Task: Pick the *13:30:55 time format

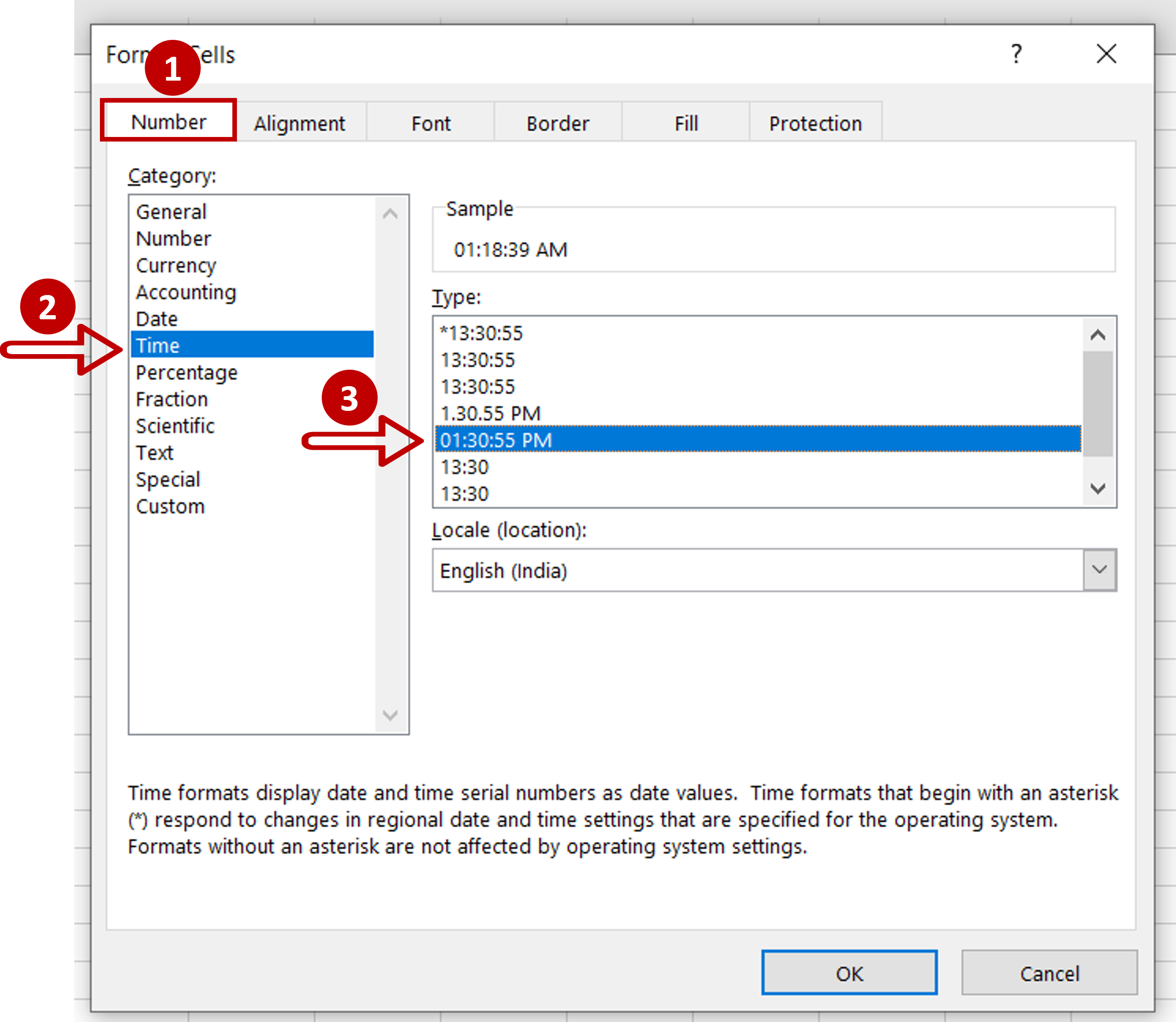Action: 482,333
